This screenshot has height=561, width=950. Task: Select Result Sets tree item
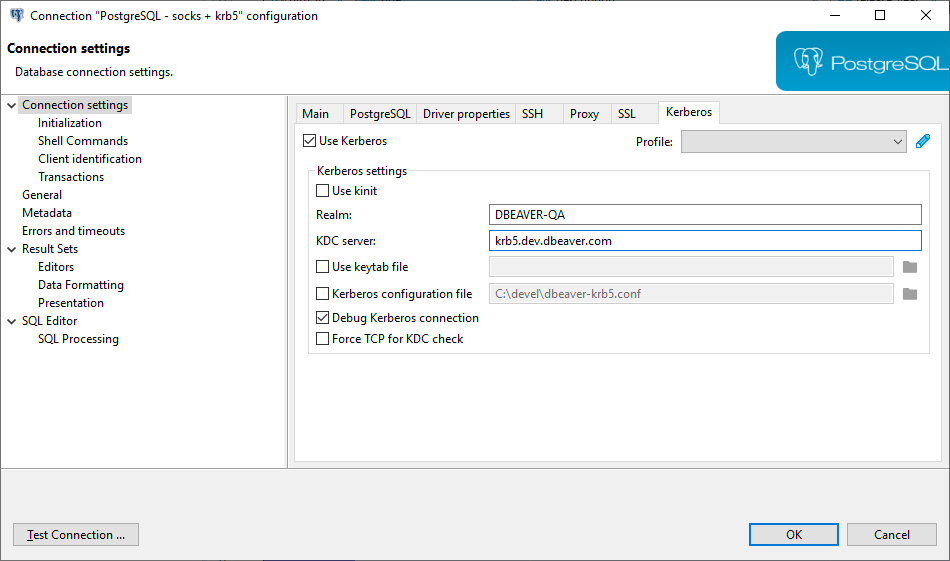(50, 249)
